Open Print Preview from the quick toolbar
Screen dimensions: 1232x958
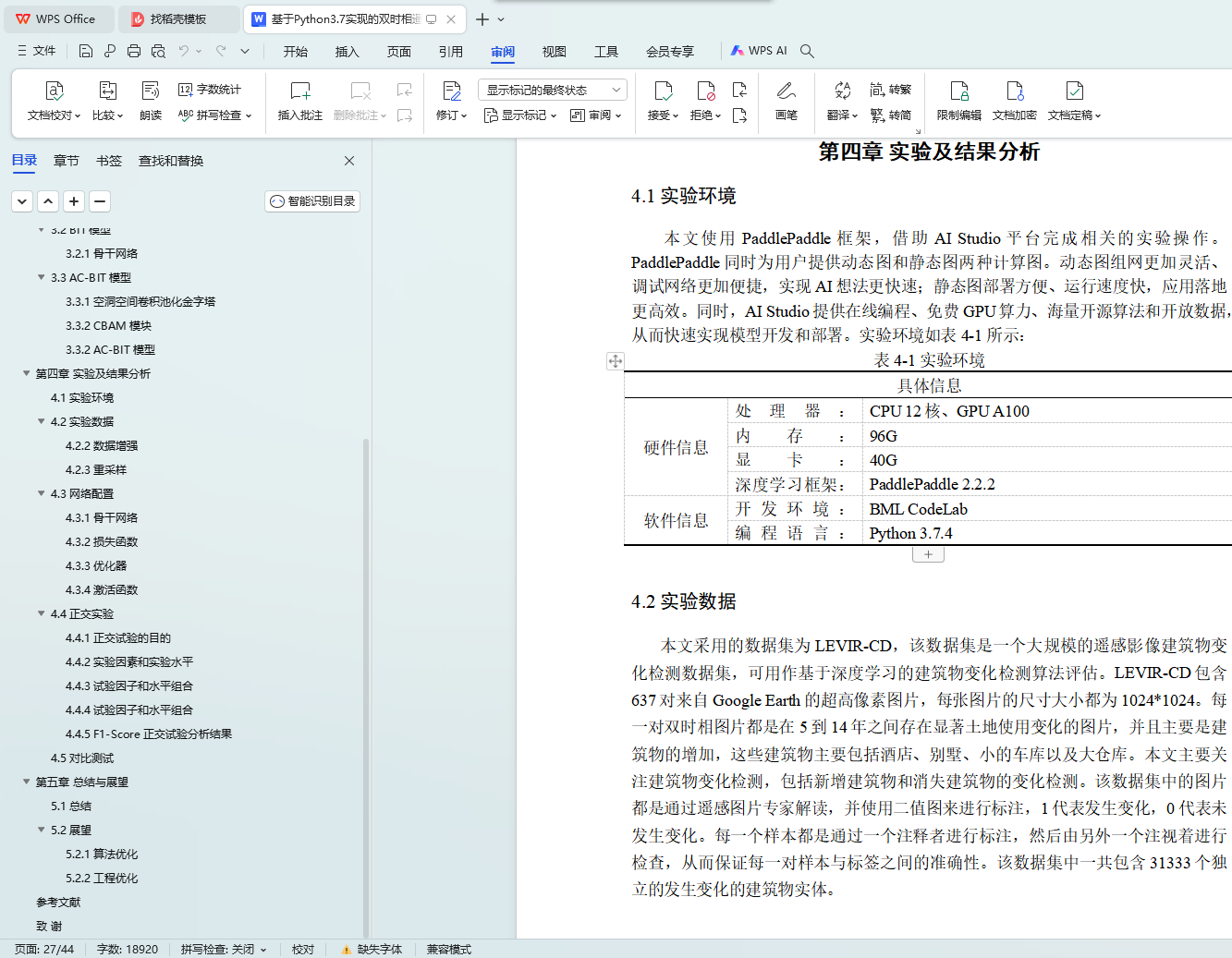click(x=158, y=51)
